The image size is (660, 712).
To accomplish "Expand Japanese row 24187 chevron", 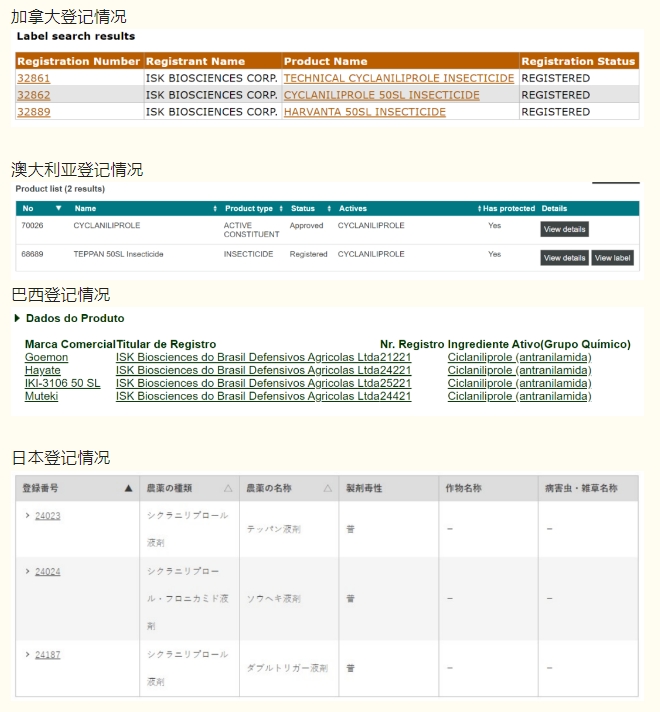I will pyautogui.click(x=27, y=654).
